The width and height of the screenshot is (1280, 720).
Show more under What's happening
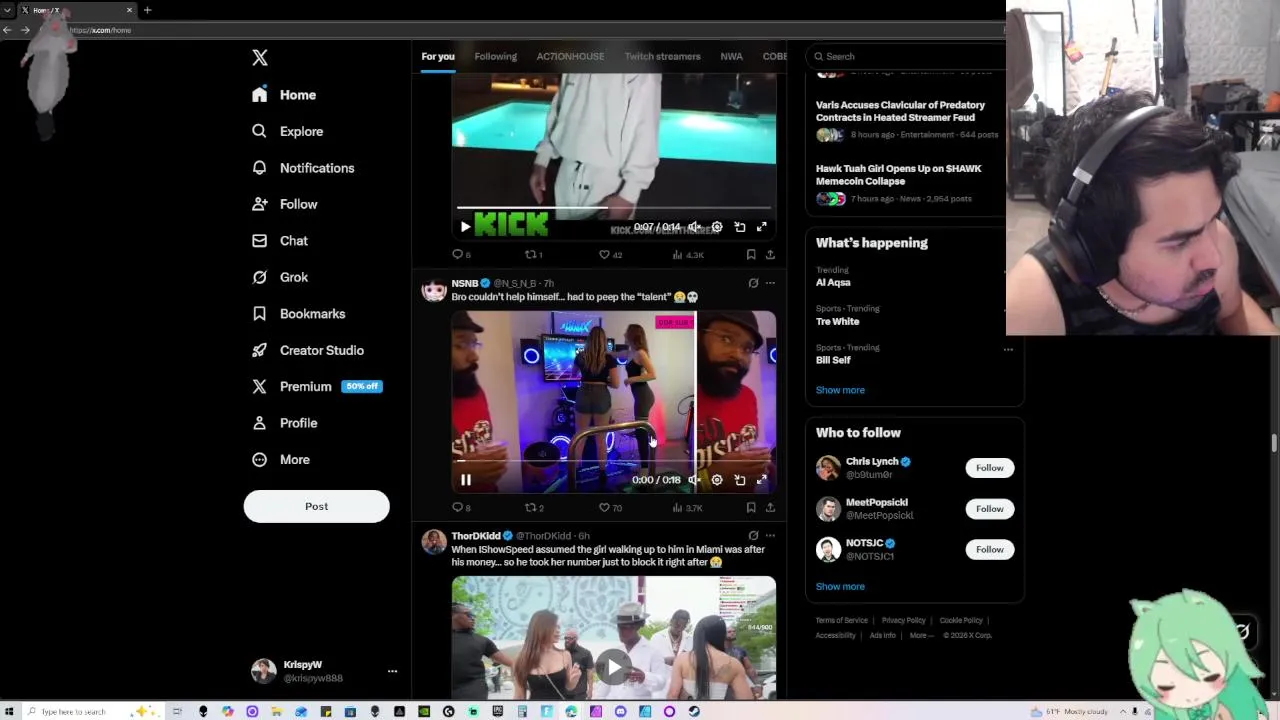840,390
